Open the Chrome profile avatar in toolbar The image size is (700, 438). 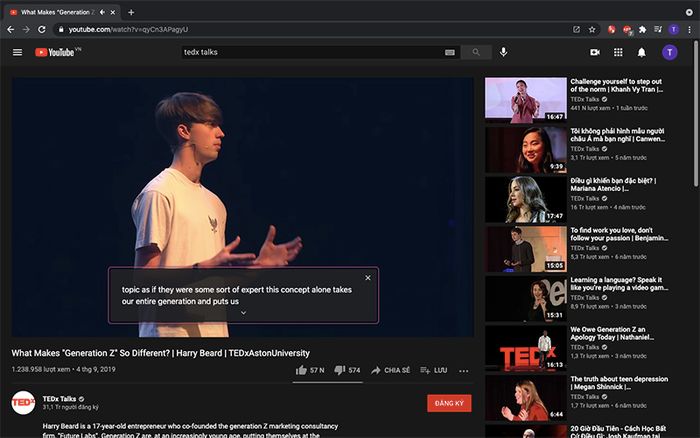click(x=674, y=29)
